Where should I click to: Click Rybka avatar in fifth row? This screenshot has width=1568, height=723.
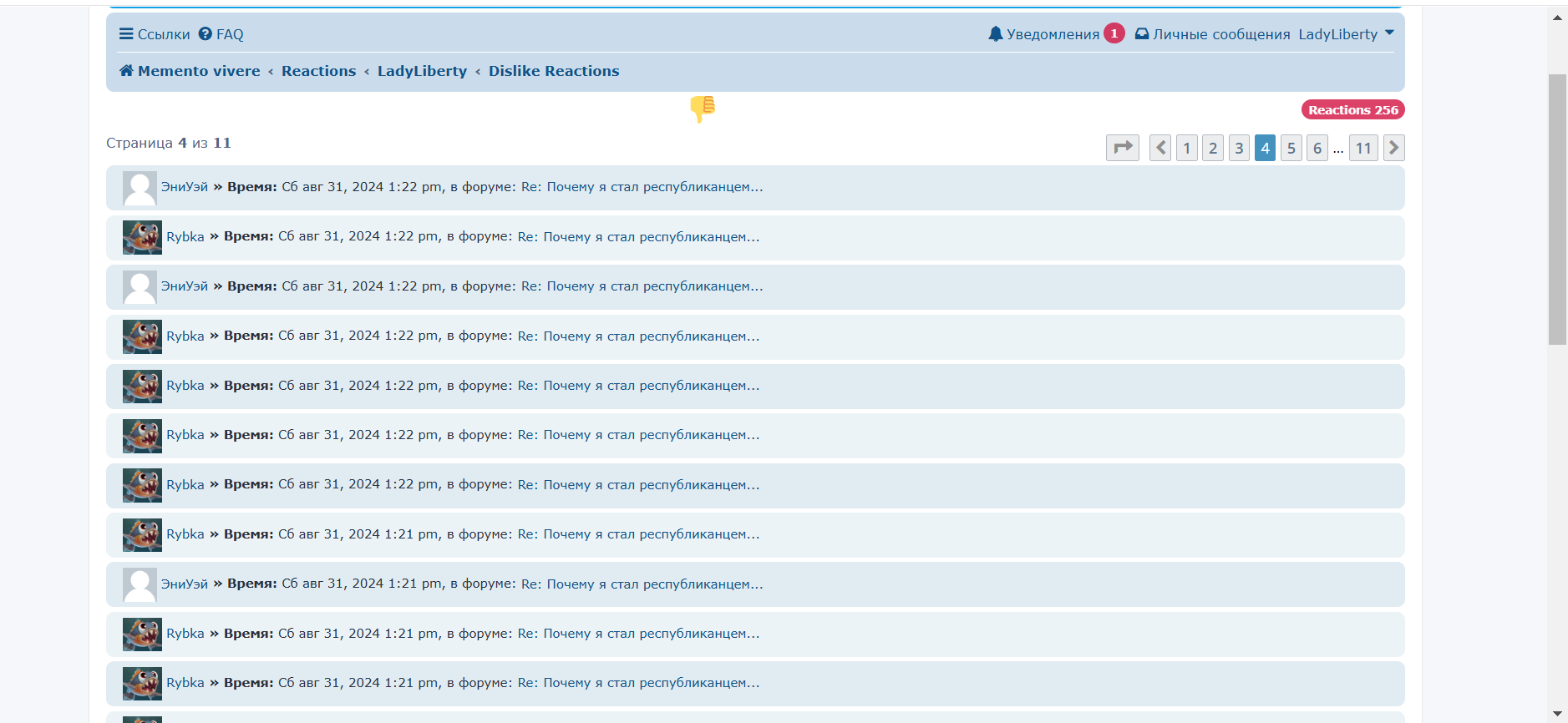(142, 387)
